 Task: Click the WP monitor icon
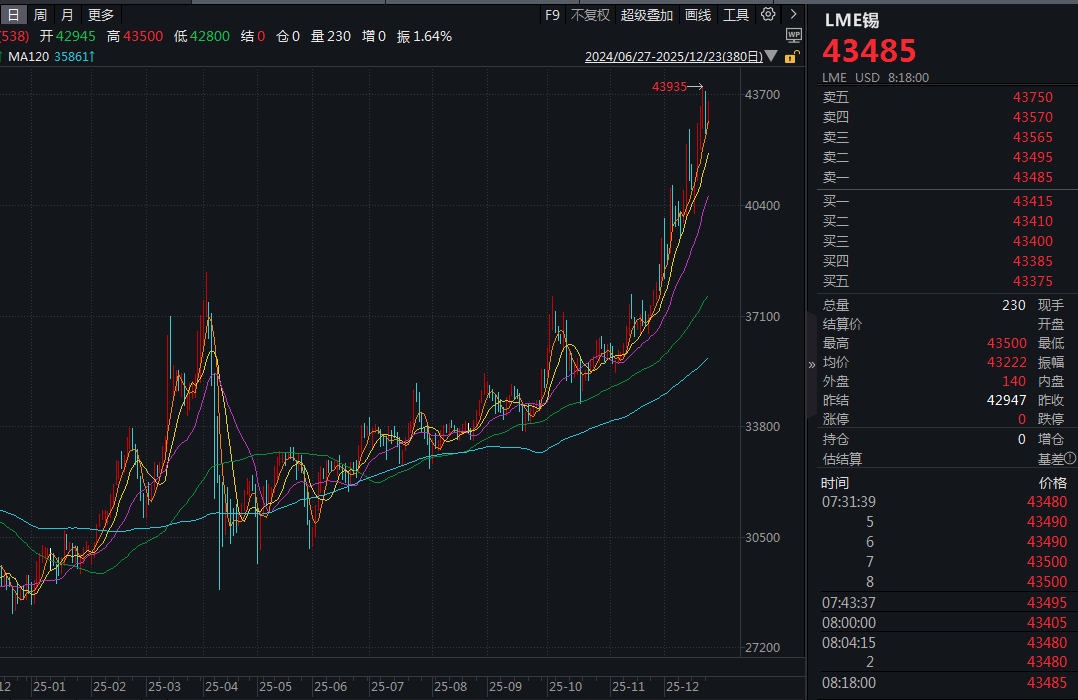click(794, 36)
